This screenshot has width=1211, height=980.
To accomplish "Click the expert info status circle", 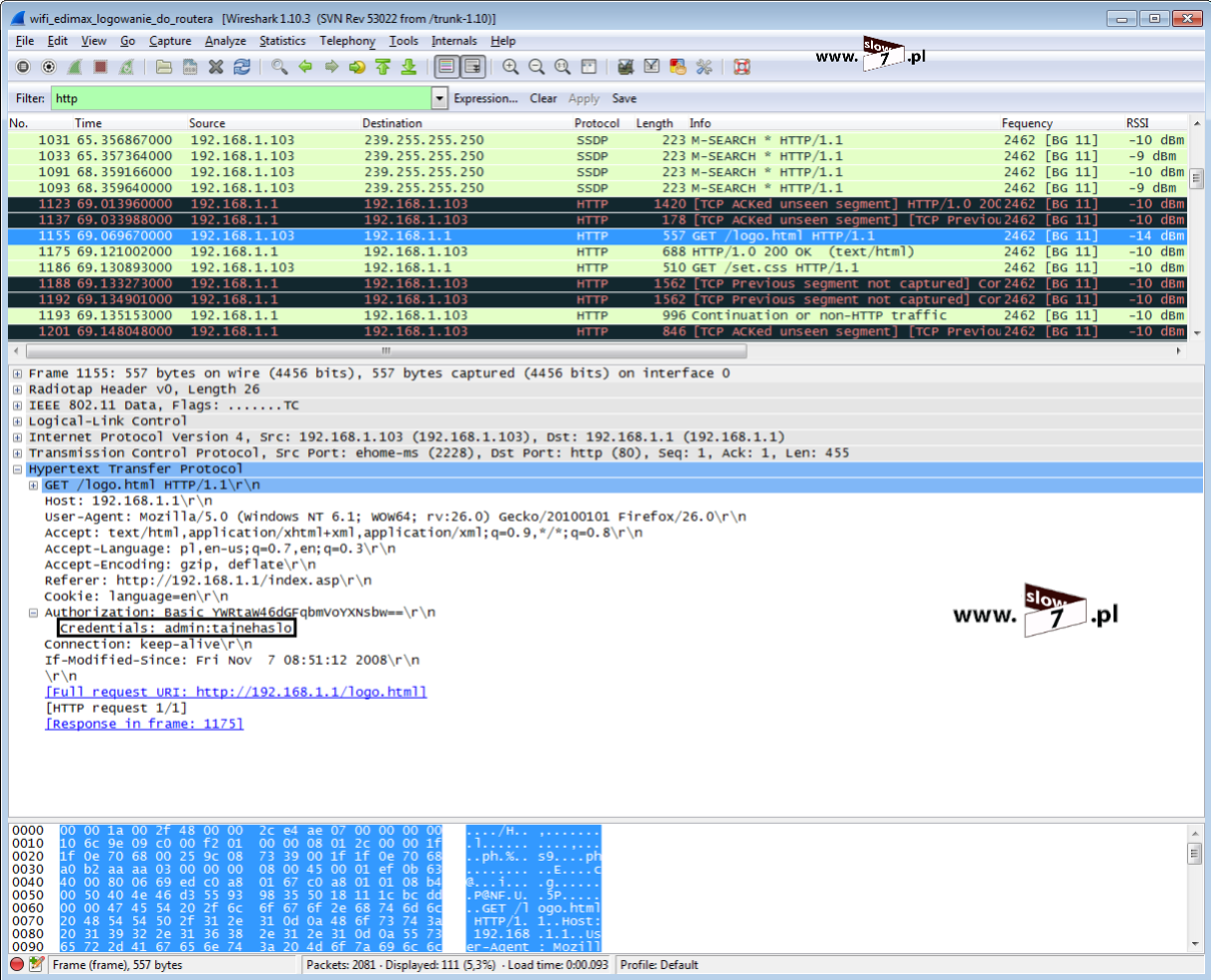I will pyautogui.click(x=17, y=964).
